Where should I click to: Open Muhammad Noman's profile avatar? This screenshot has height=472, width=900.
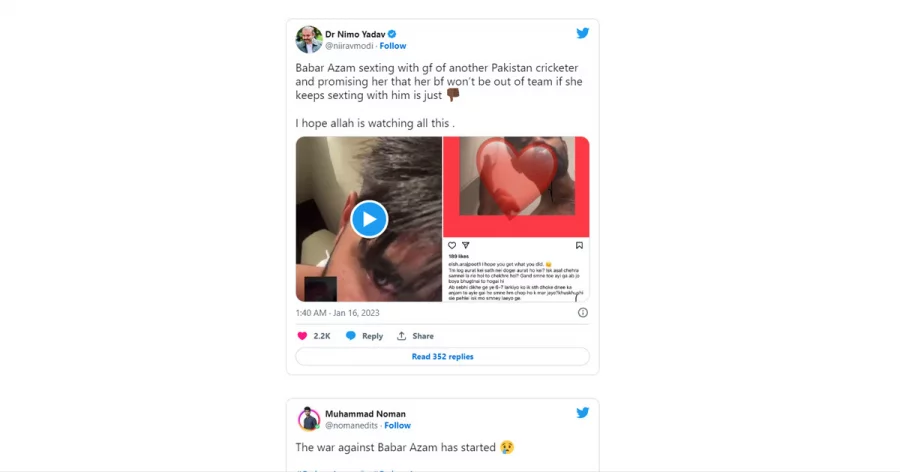coord(309,419)
